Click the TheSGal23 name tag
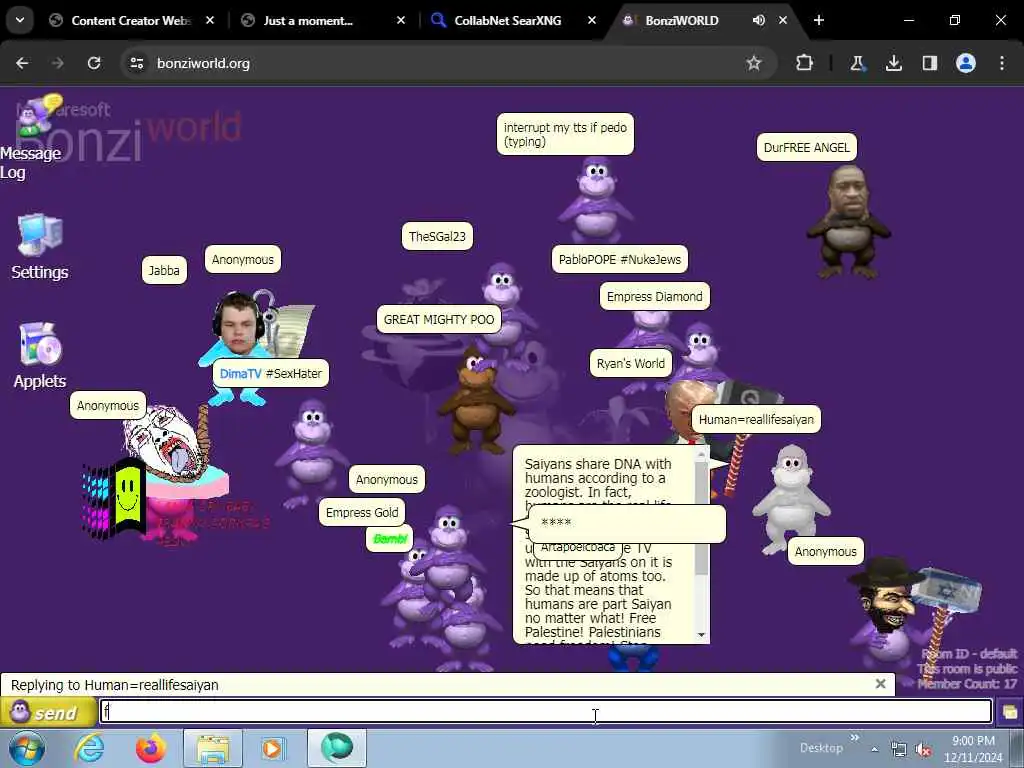Viewport: 1024px width, 768px height. tap(437, 236)
